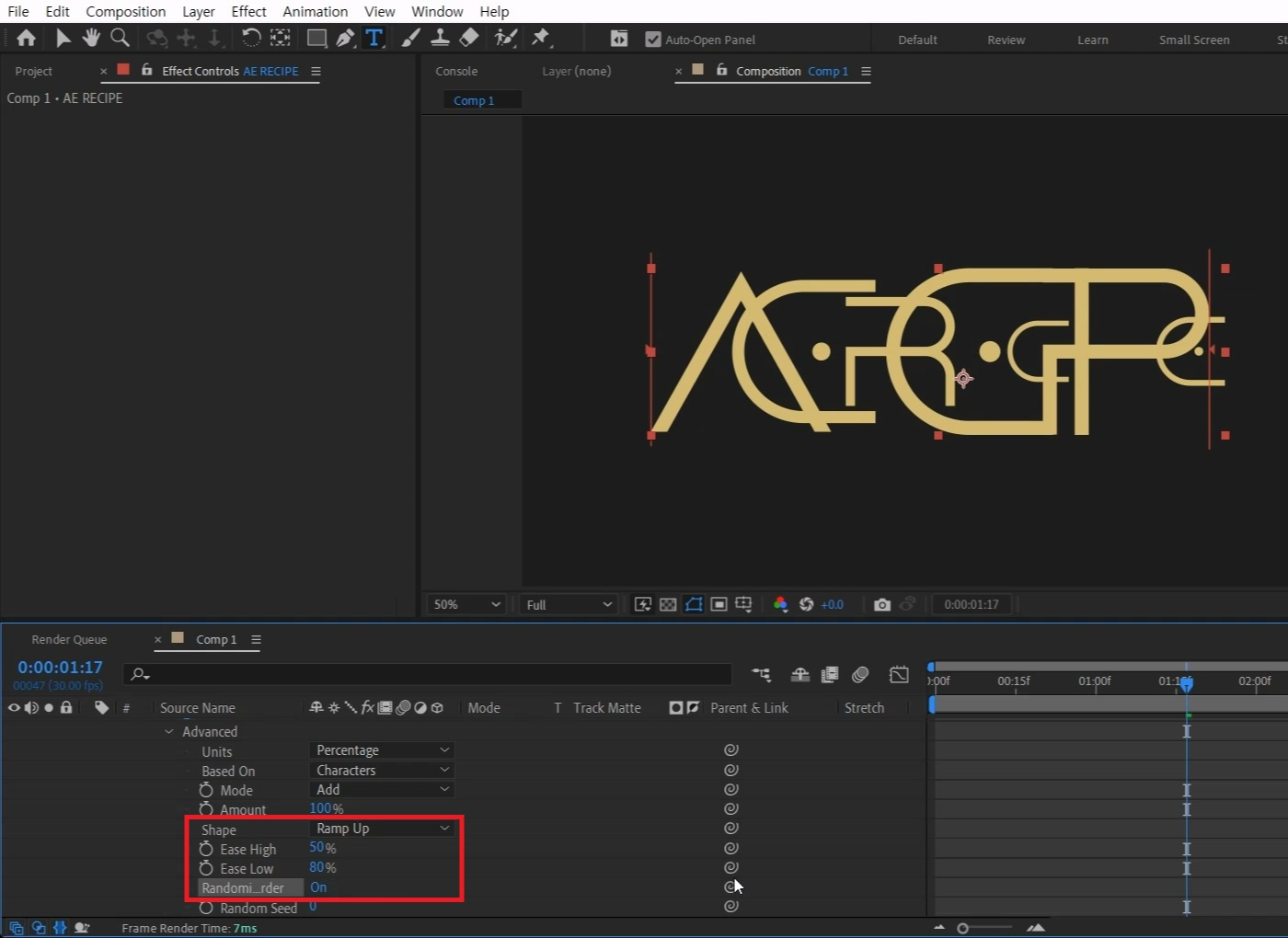The width and height of the screenshot is (1288, 938).
Task: Select the Horizontal Type tool
Action: click(x=374, y=38)
